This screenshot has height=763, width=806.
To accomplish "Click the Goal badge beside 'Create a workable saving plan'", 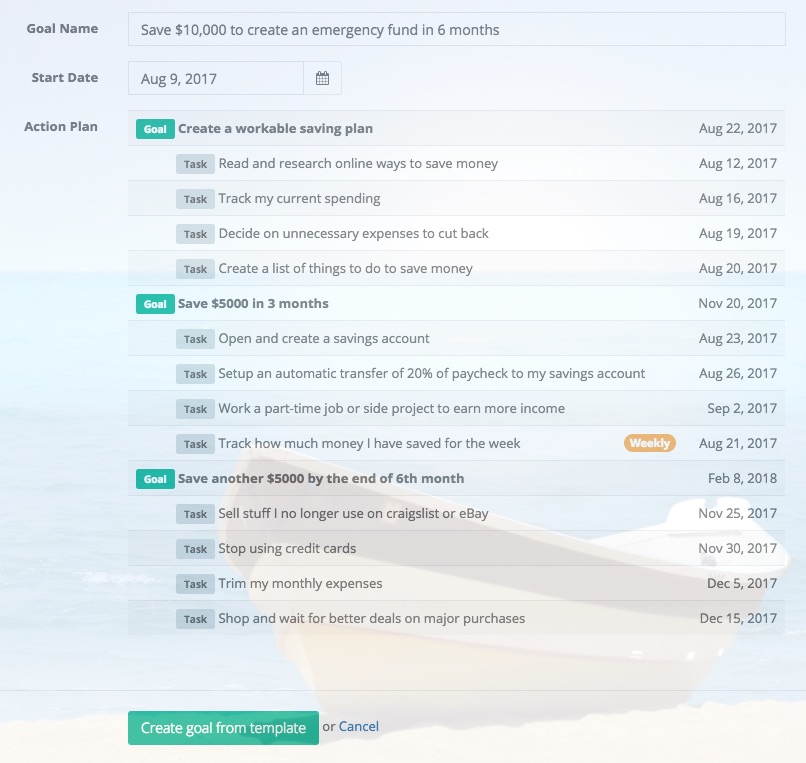I will [x=155, y=129].
